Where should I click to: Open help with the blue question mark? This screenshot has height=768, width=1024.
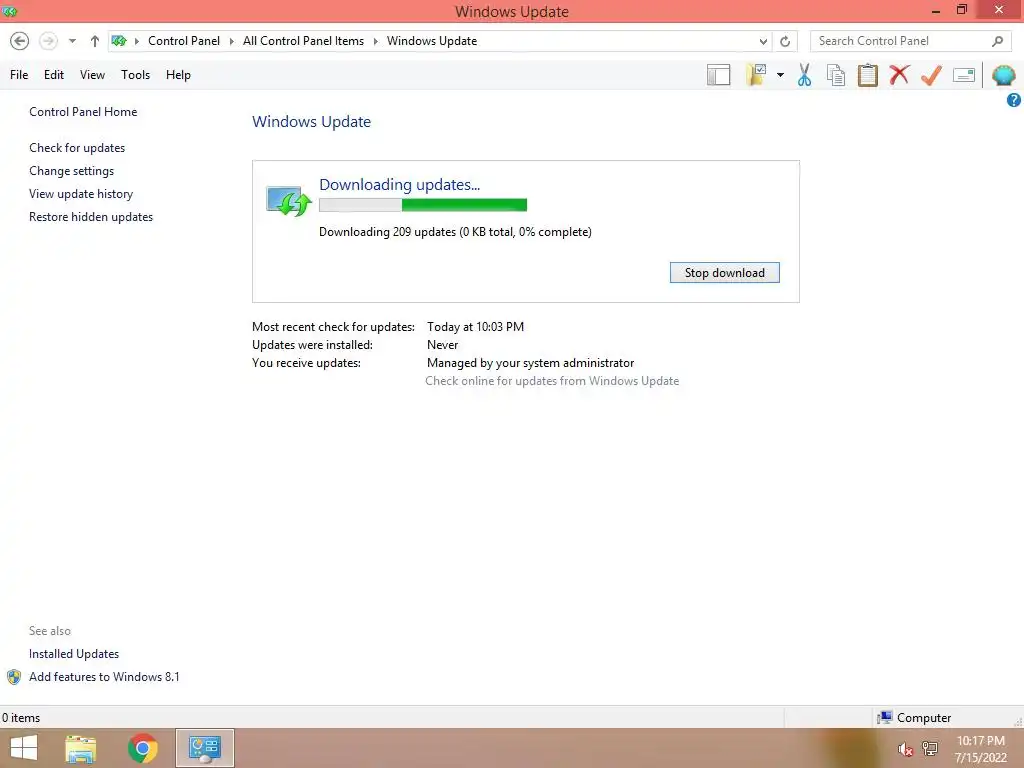(1014, 100)
